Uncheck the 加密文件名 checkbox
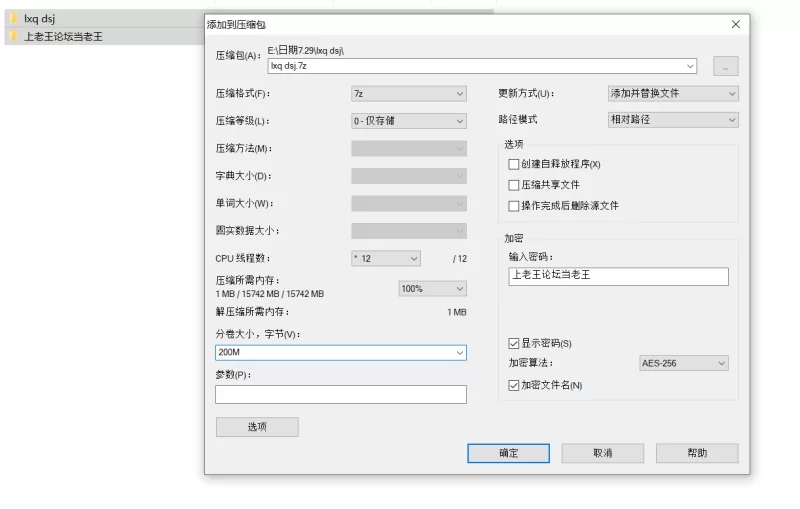Image resolution: width=800 pixels, height=509 pixels. click(x=513, y=386)
